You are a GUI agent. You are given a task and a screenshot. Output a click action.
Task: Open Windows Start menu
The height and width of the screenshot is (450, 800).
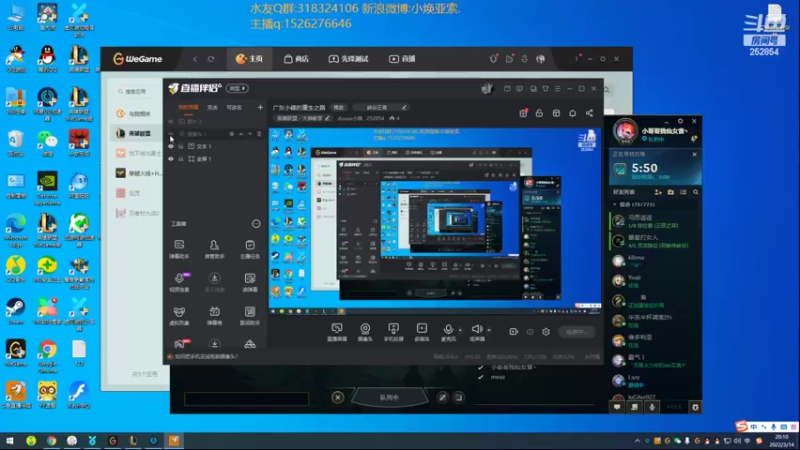9,440
